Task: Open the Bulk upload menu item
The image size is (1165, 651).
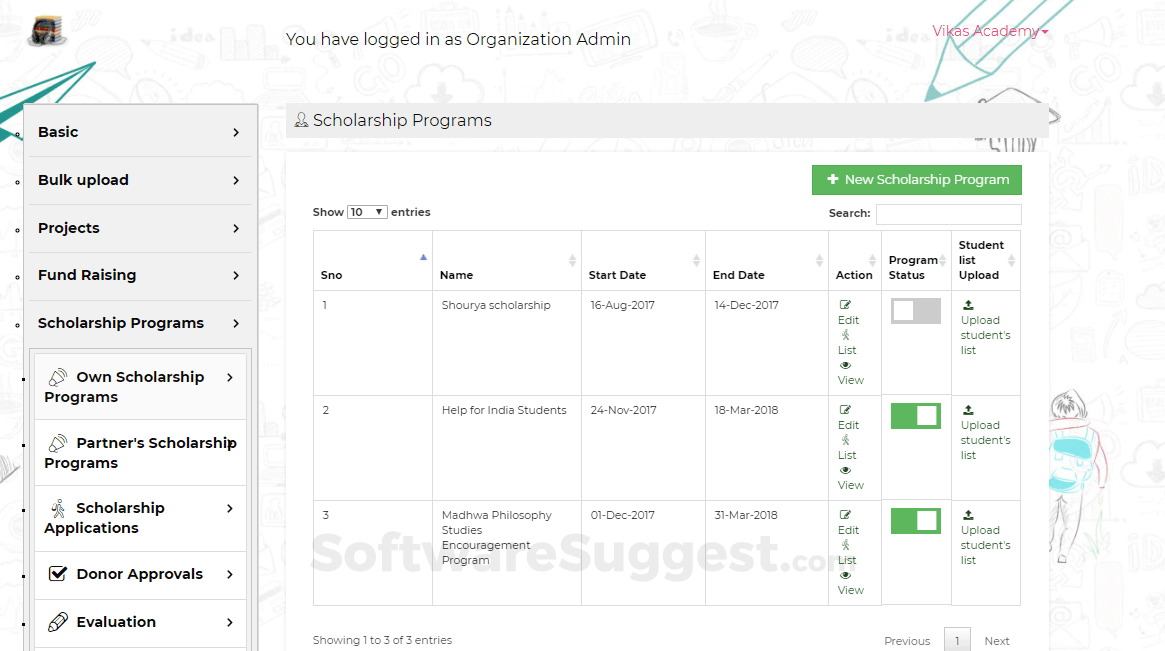Action: coord(139,180)
